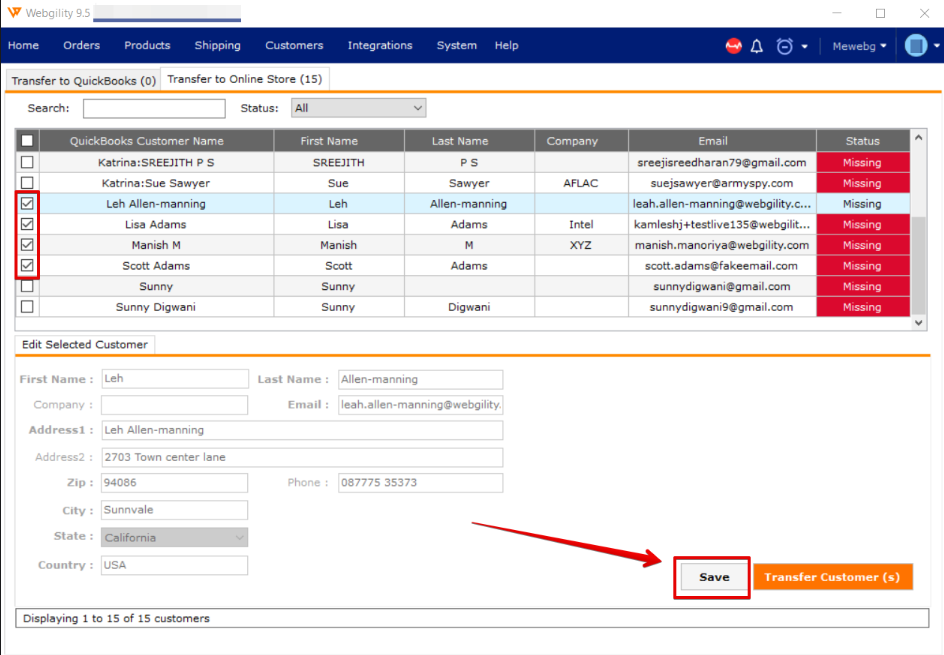
Task: Sort by Status column header
Action: click(x=863, y=141)
